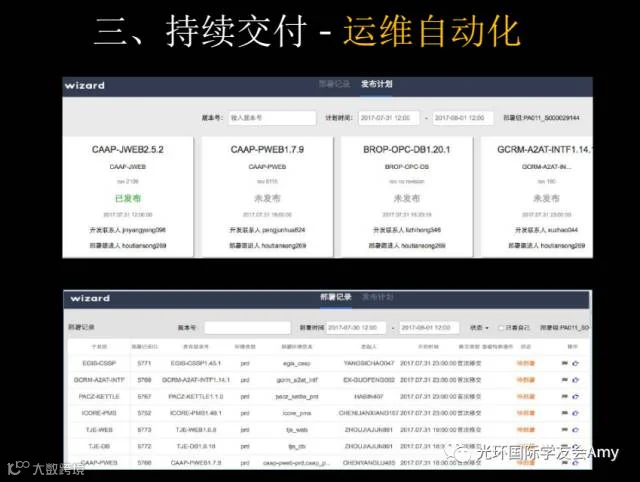The width and height of the screenshot is (640, 482).
Task: Switch to the 发布计划 tab in the upper panel
Action: tap(376, 84)
